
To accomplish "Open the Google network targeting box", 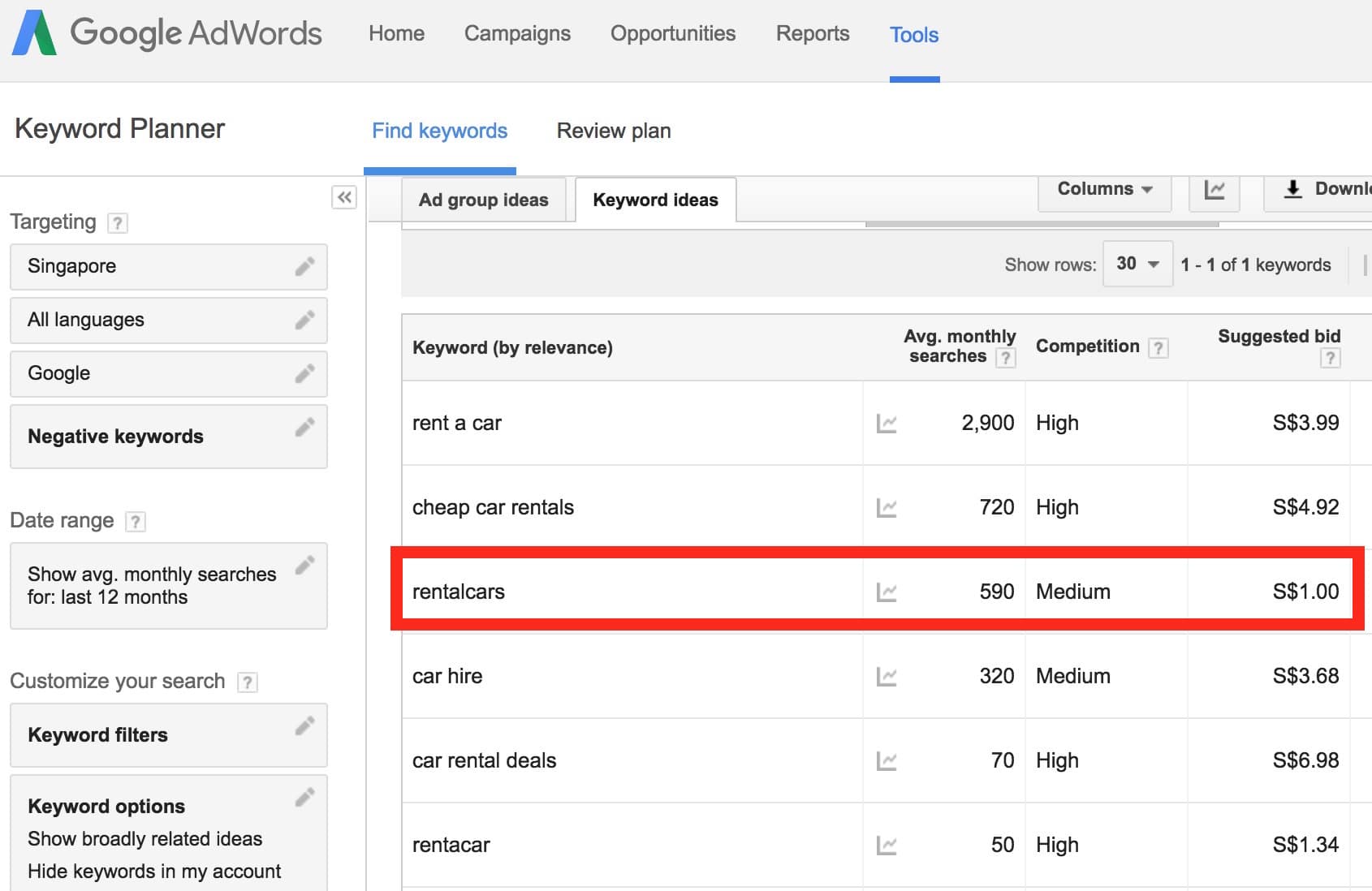I will 169,373.
